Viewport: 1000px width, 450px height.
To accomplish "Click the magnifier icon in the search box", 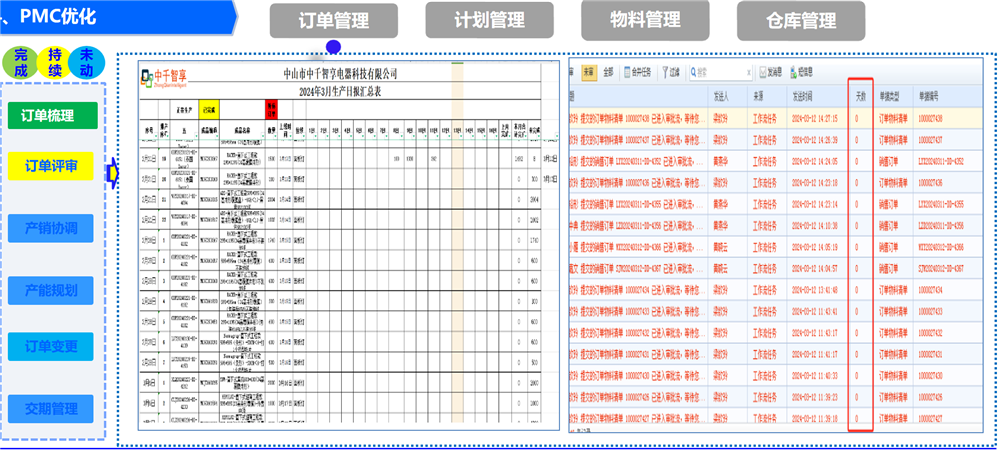I will [x=693, y=73].
